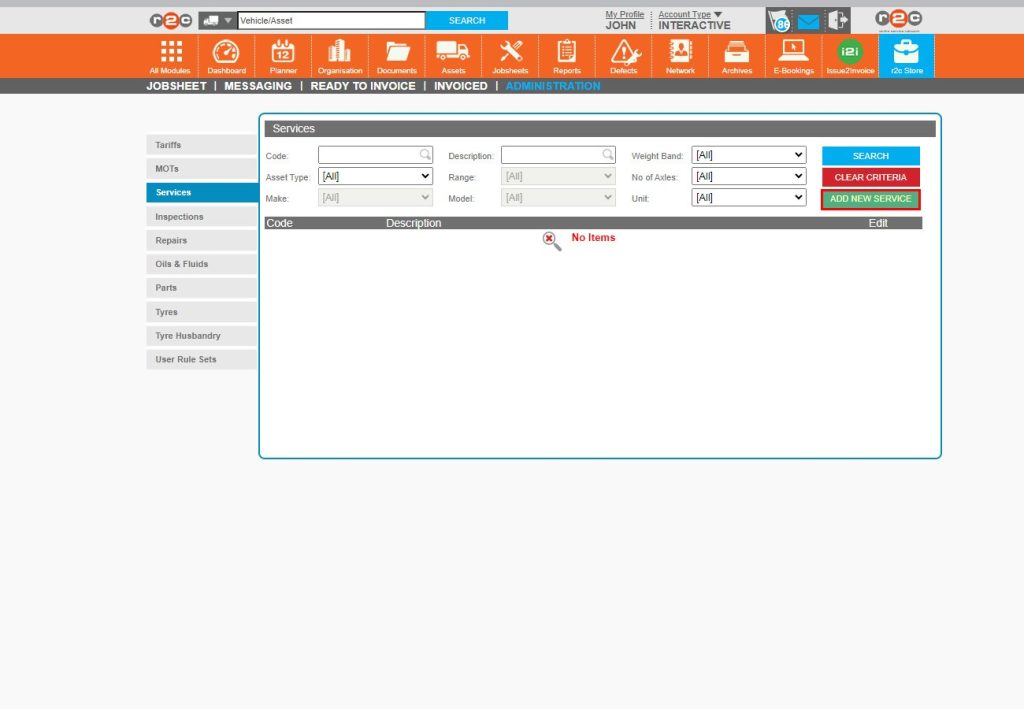Open the notifications tag icon showing 86
The image size is (1024, 709).
point(779,22)
